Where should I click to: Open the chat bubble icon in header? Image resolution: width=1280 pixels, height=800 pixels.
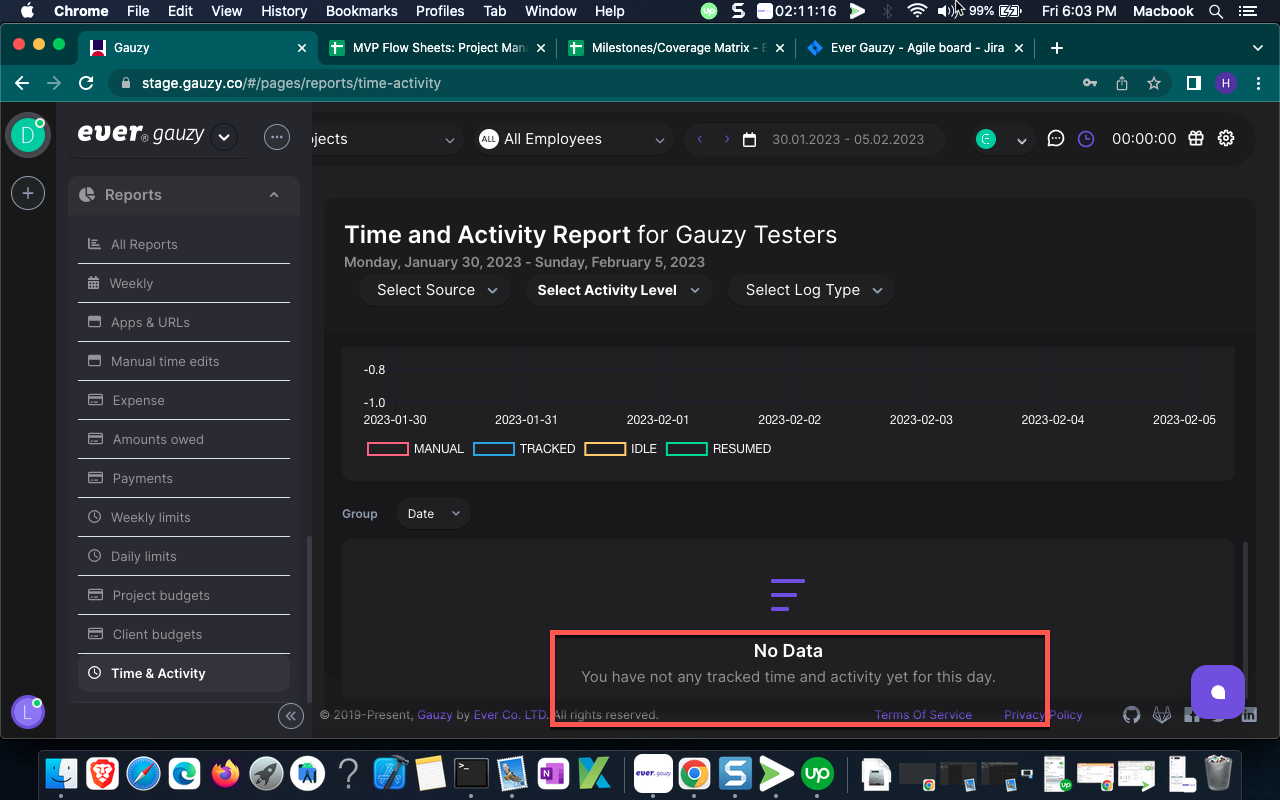[1055, 139]
